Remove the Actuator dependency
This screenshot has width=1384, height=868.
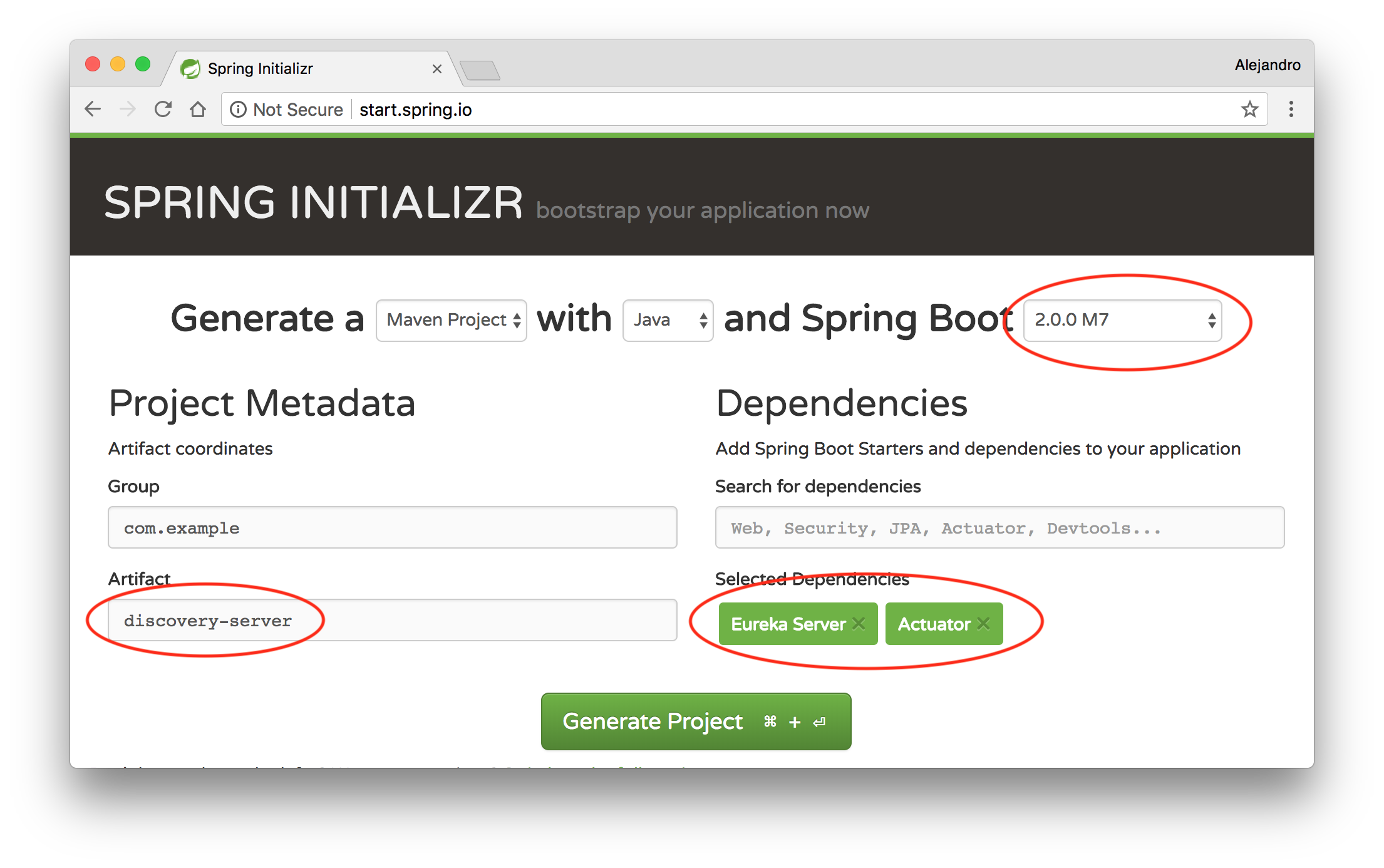(x=984, y=623)
